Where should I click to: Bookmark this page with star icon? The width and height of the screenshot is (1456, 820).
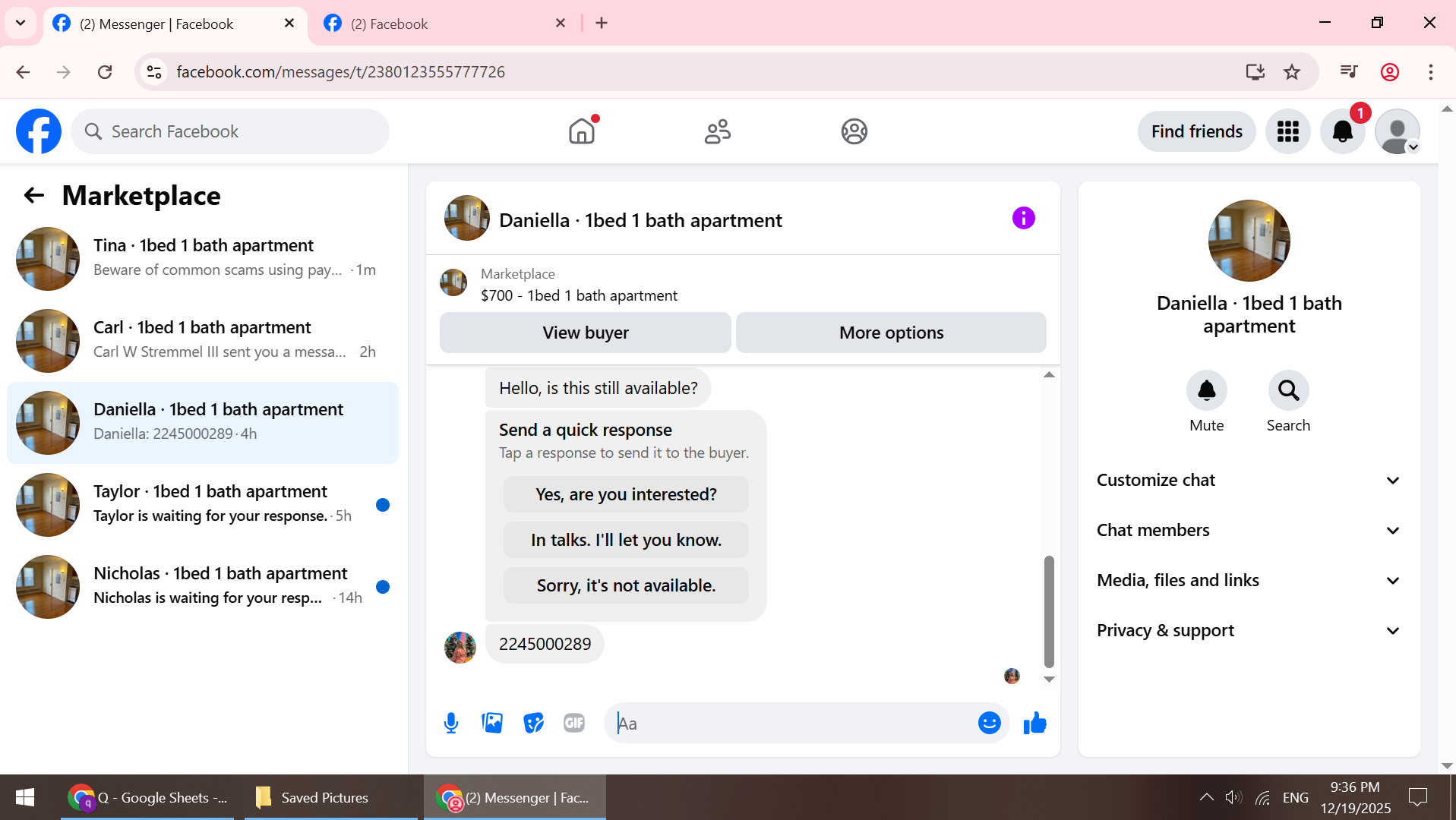coord(1292,72)
